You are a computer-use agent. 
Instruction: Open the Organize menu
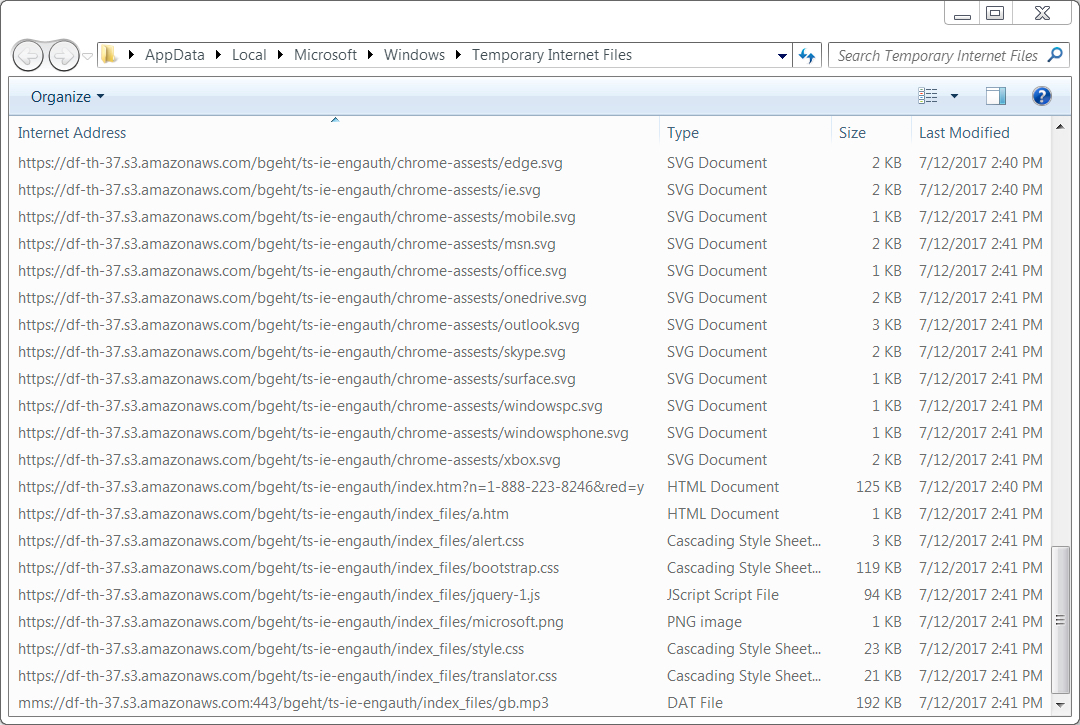(x=68, y=96)
